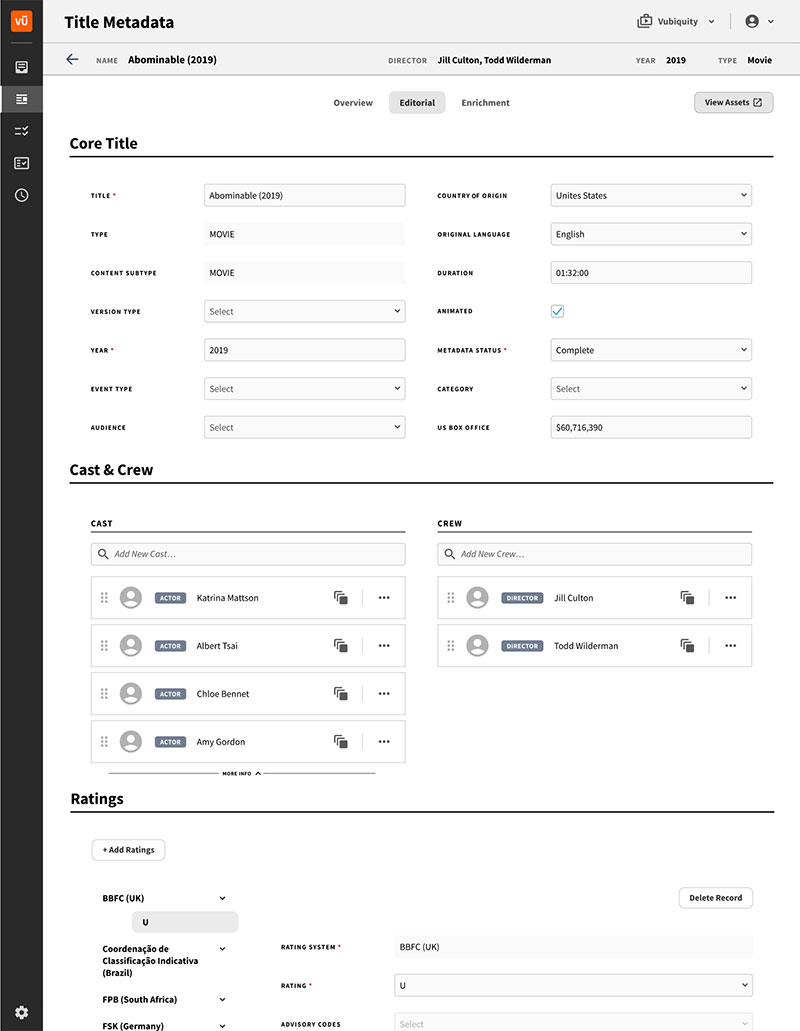Open the Audience dropdown
800x1031 pixels.
pyautogui.click(x=304, y=427)
